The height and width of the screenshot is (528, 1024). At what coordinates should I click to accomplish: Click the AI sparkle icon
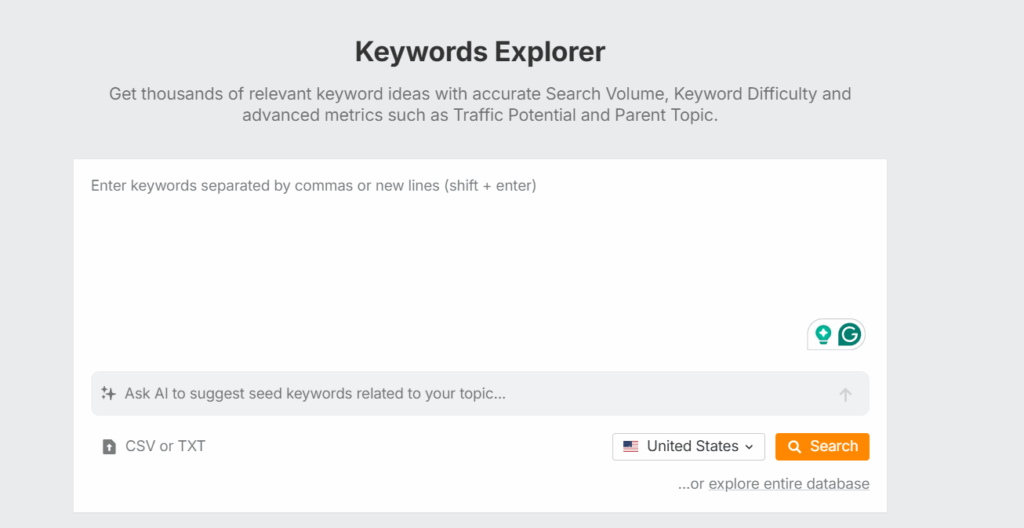108,393
